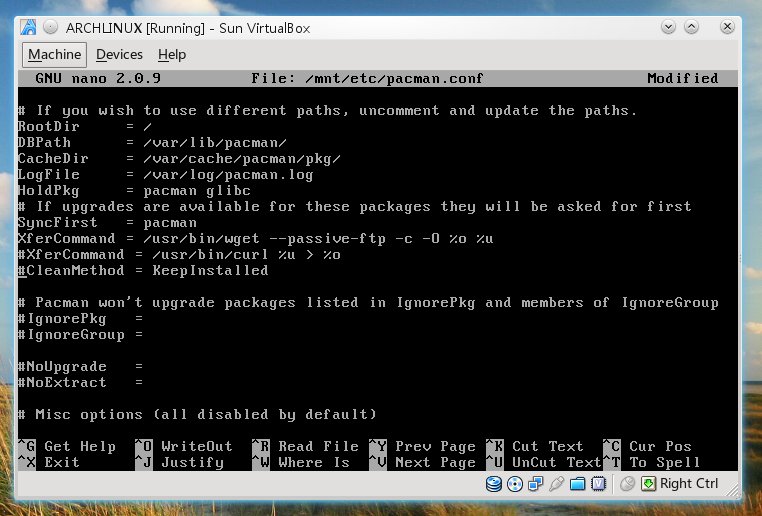Click the #NoExtract line

coord(81,383)
